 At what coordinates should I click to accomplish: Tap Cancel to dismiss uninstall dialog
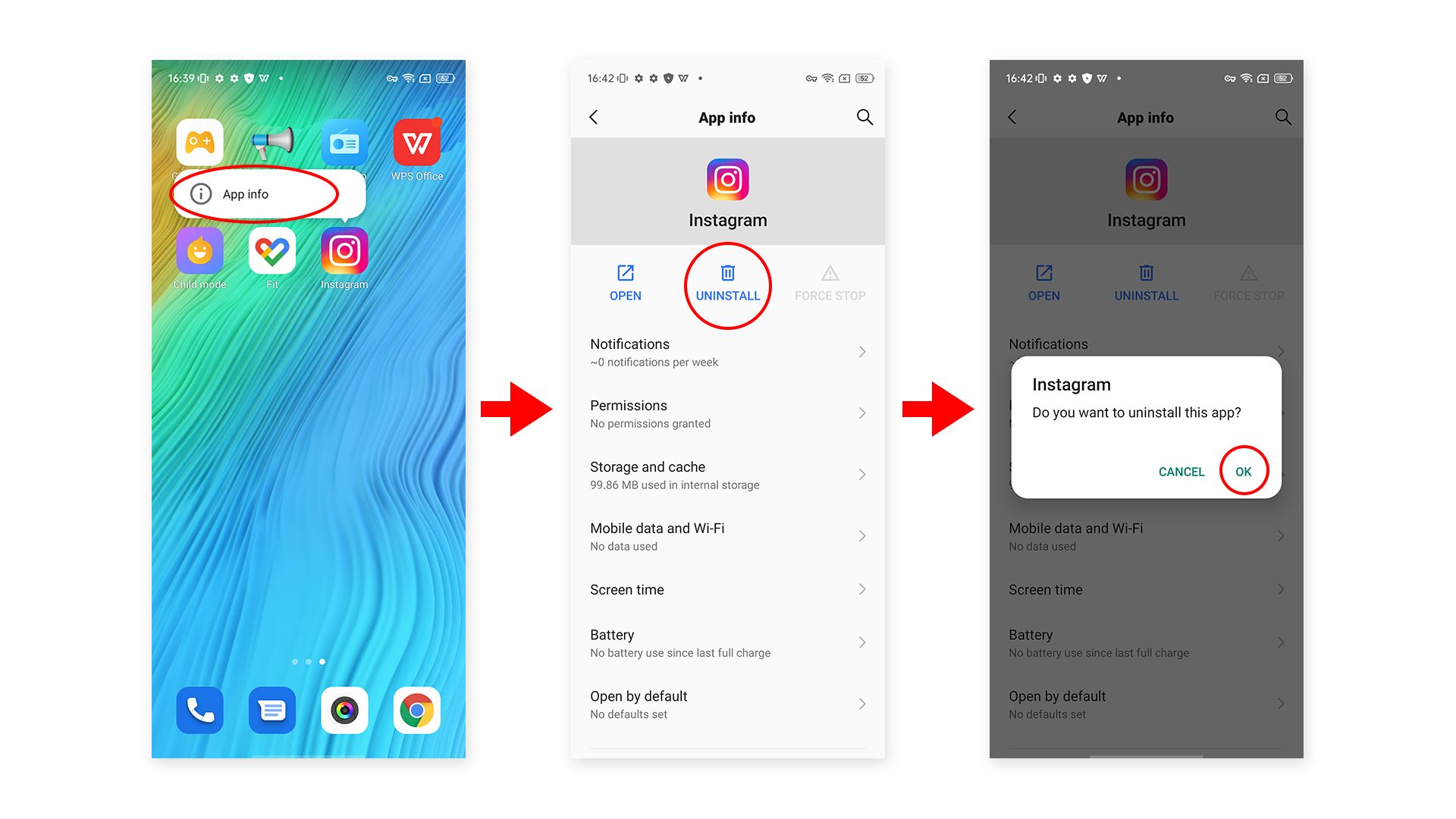click(x=1181, y=471)
